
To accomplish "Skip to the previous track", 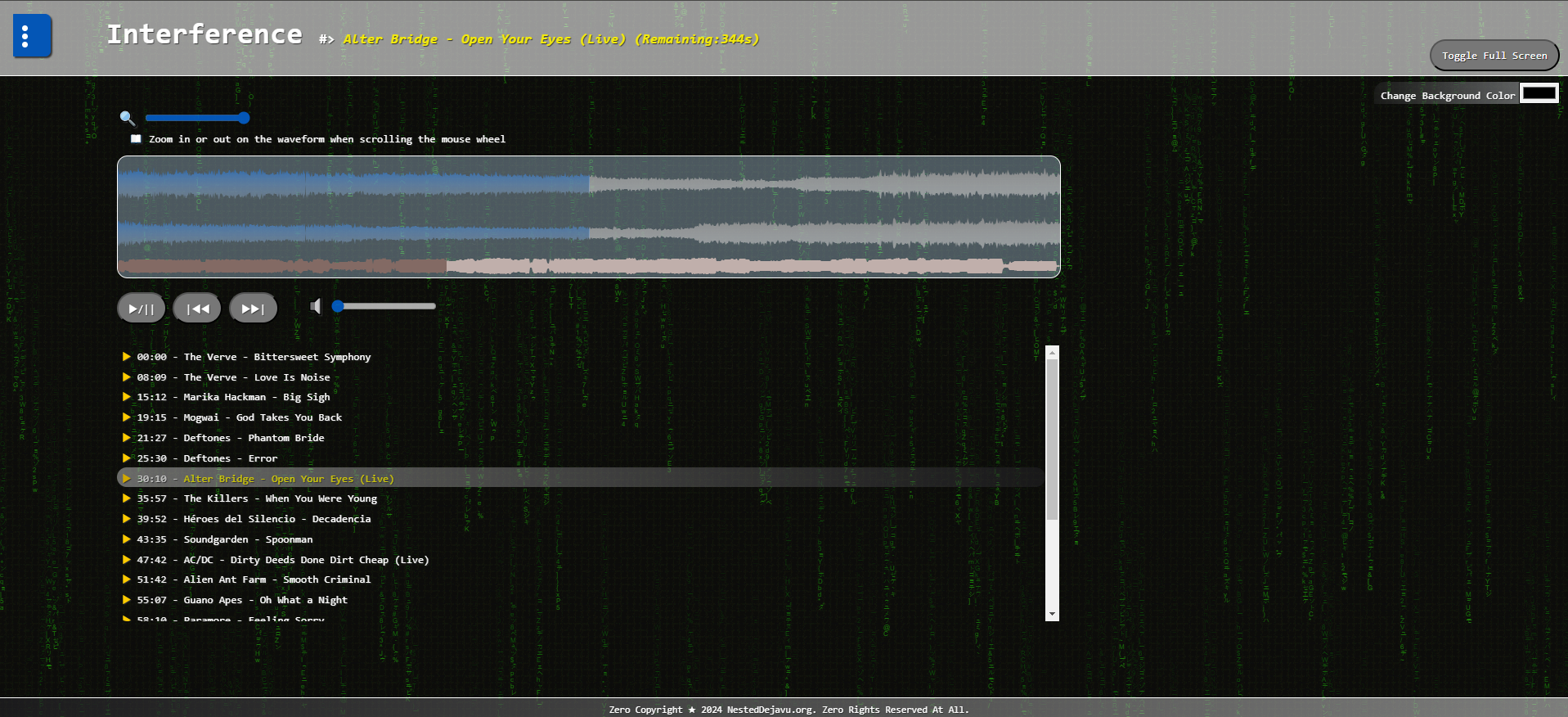I will coord(197,309).
